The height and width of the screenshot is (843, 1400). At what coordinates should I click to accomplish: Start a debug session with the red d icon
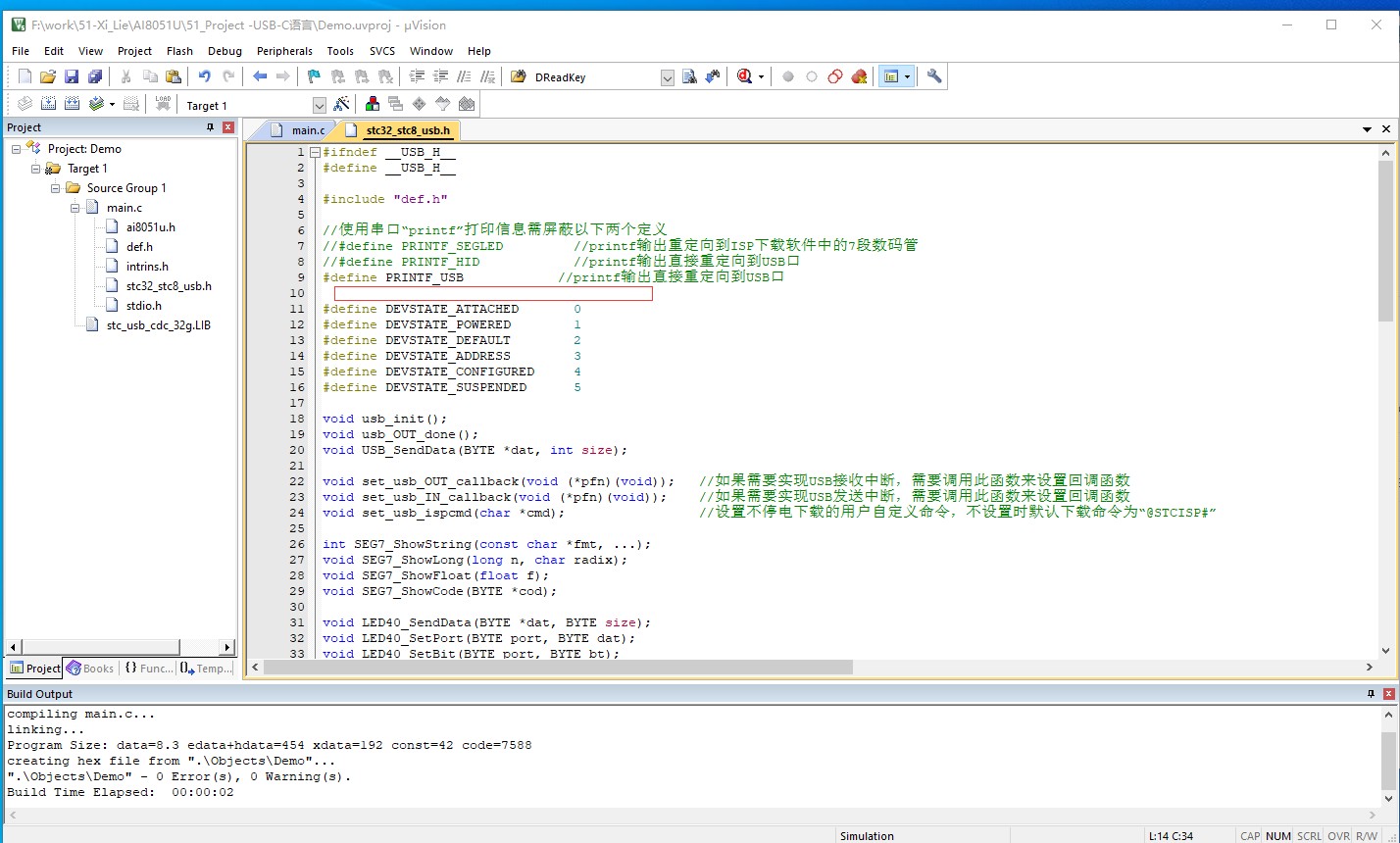745,76
